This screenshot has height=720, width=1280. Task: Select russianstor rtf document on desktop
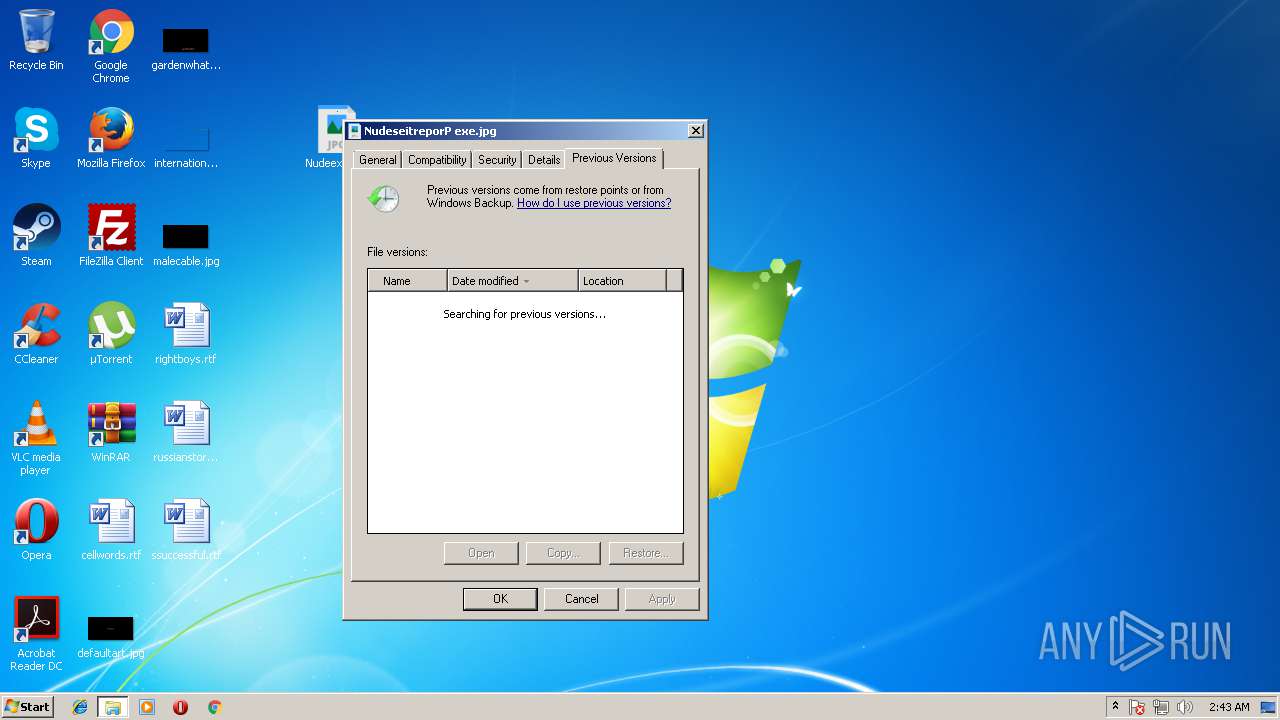186,432
